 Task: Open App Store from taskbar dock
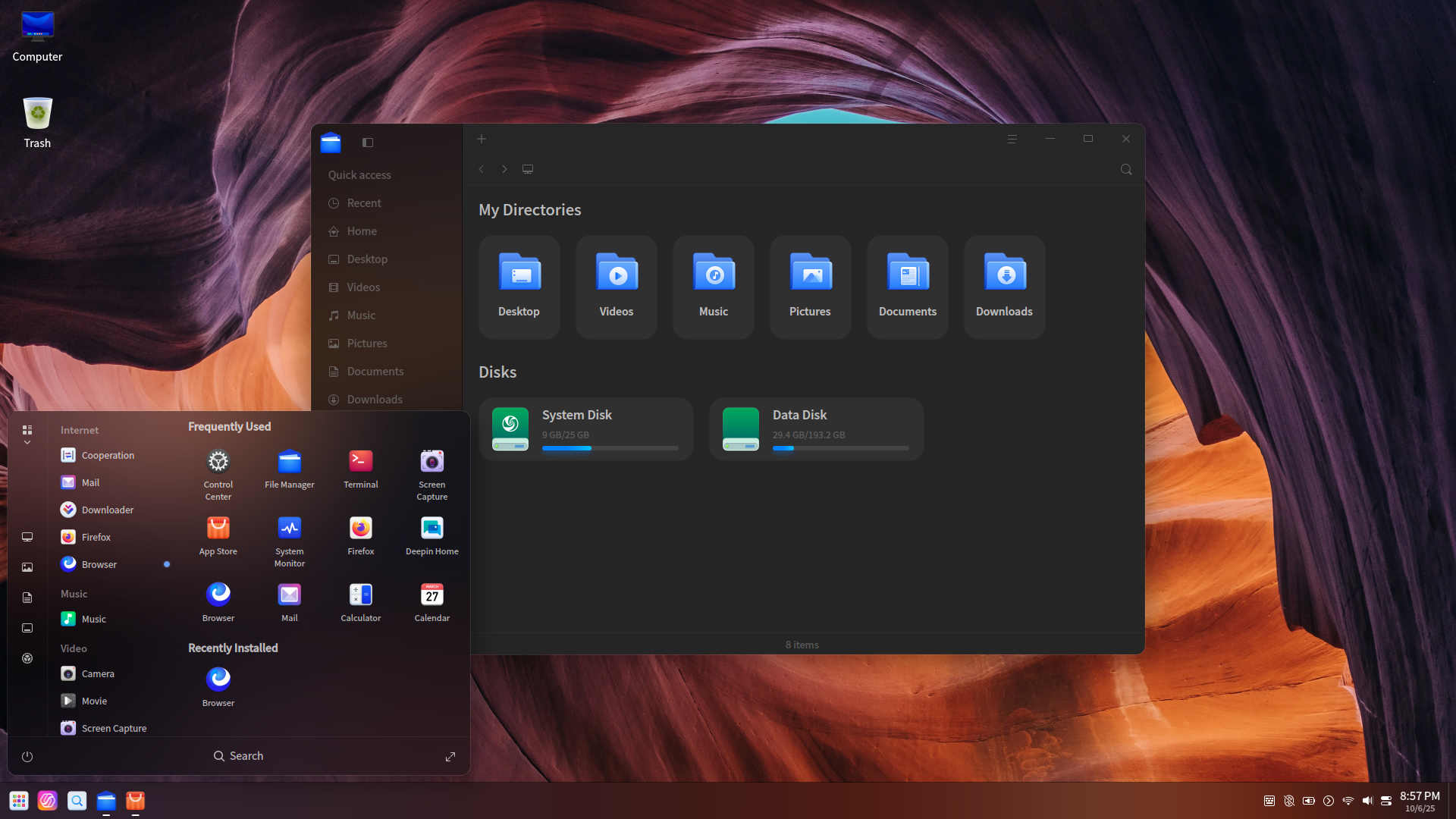[x=135, y=801]
